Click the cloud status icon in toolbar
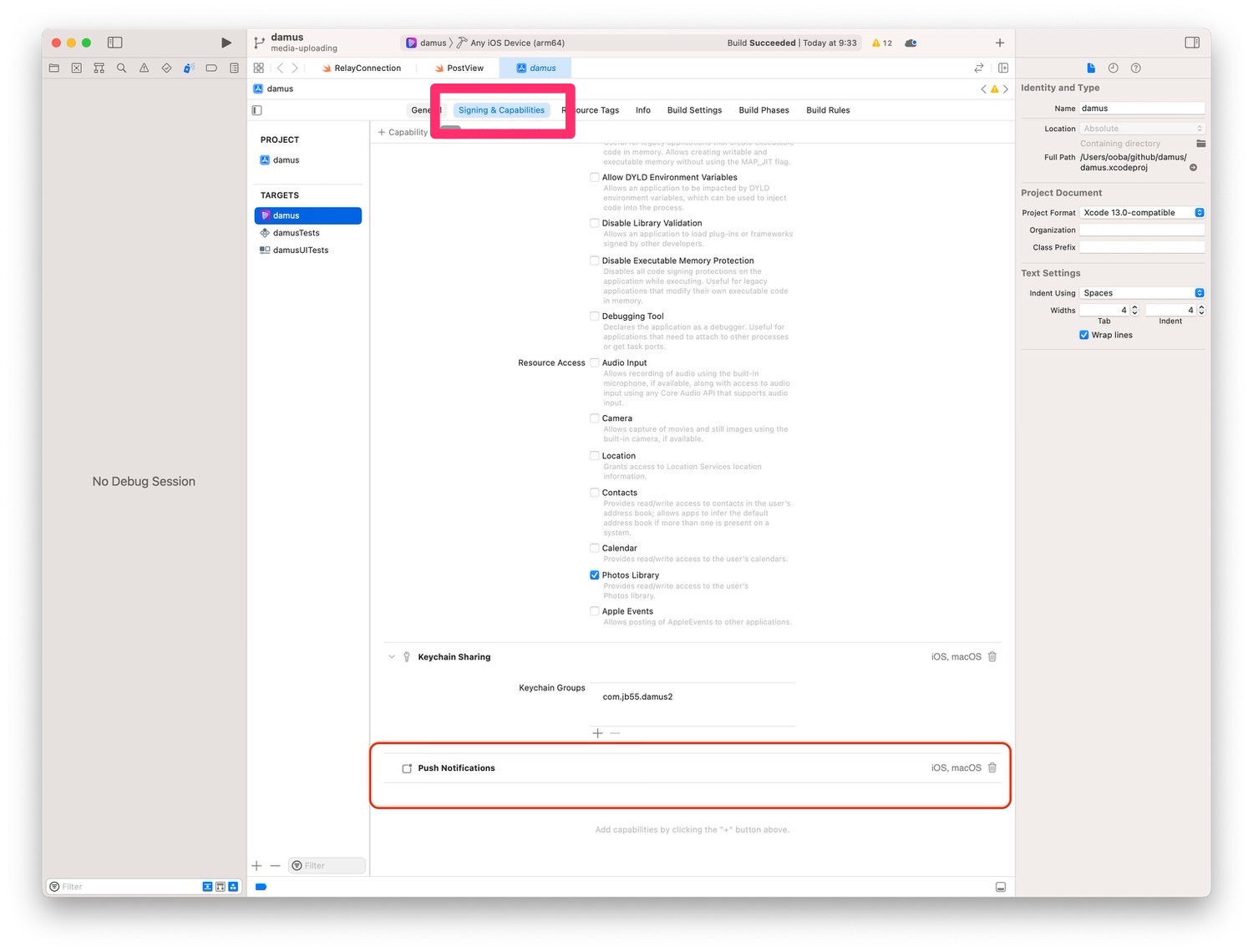Image resolution: width=1253 pixels, height=952 pixels. pyautogui.click(x=911, y=43)
